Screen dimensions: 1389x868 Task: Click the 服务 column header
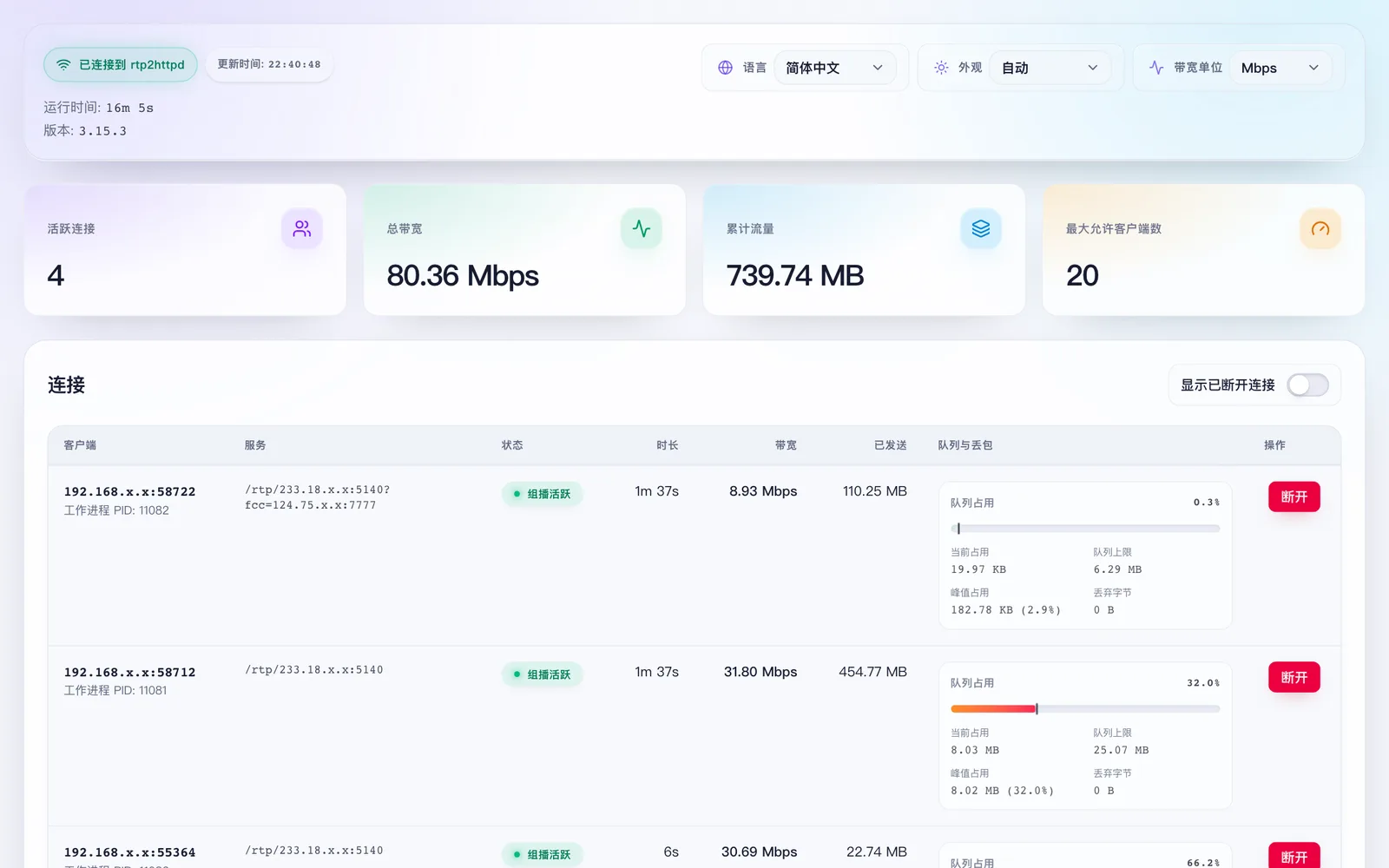tap(255, 445)
